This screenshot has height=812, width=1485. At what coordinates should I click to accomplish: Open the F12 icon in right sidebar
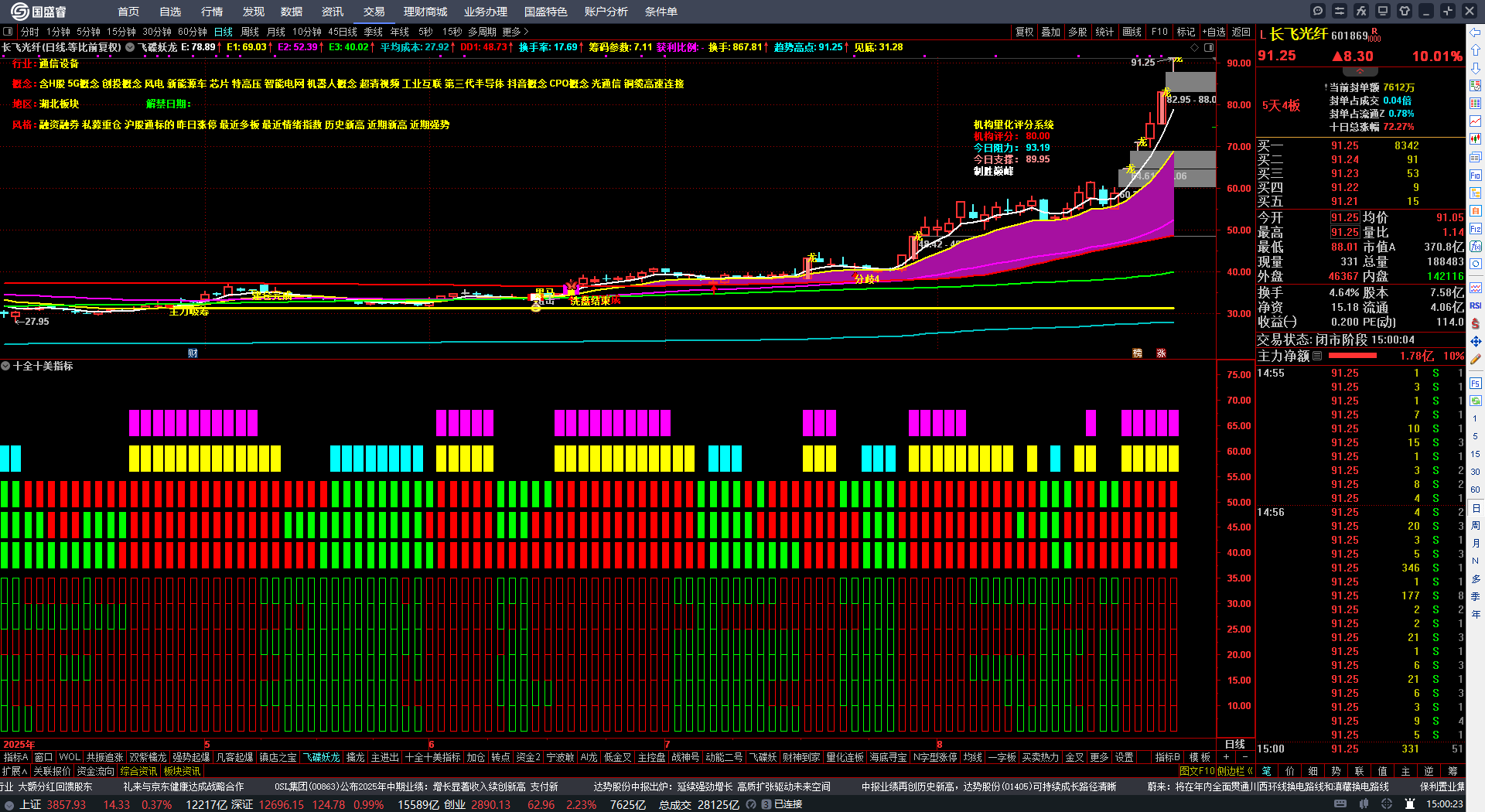[1476, 229]
